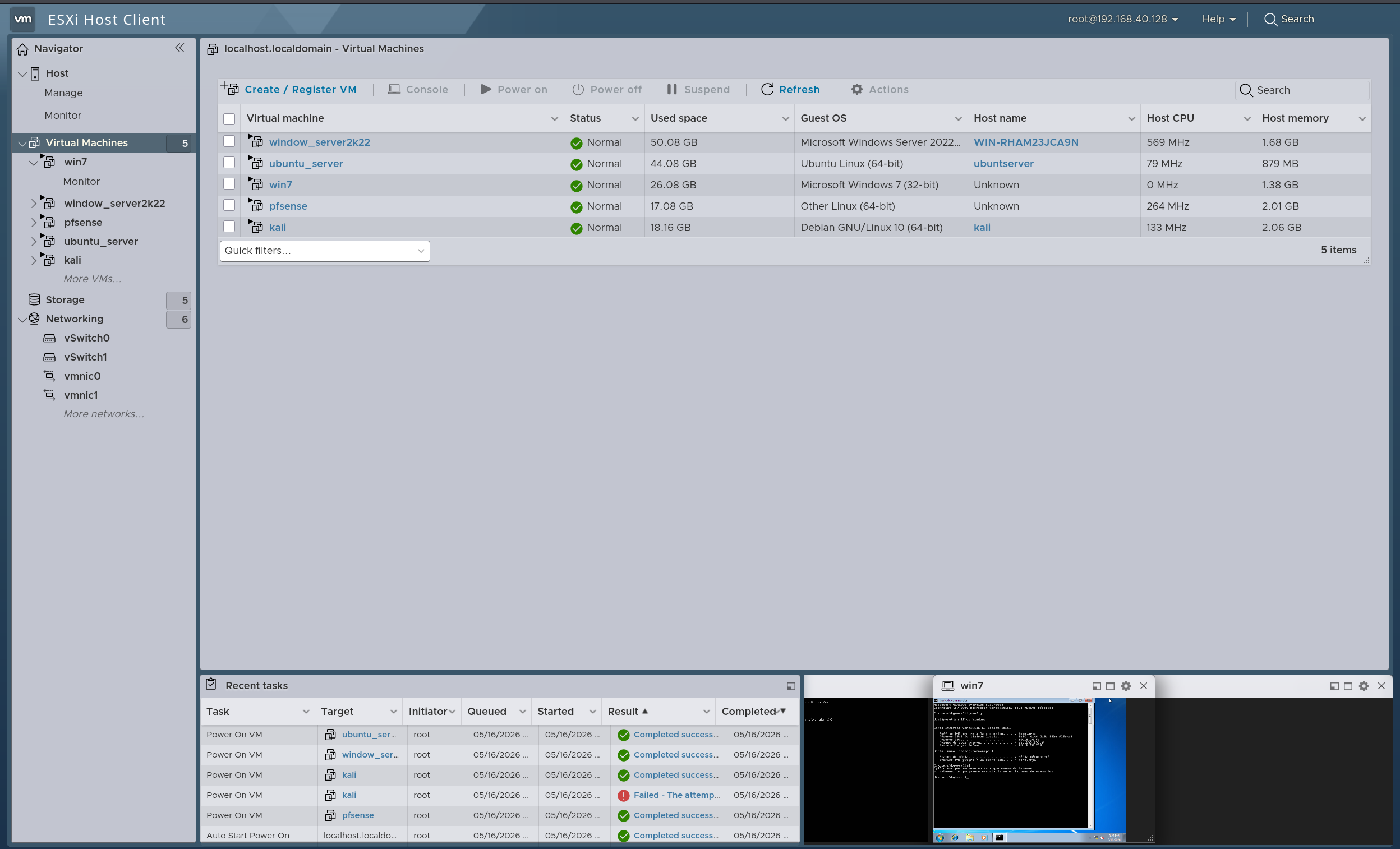Click the red failed status icon for kali task
The image size is (1400, 849).
pyautogui.click(x=623, y=795)
